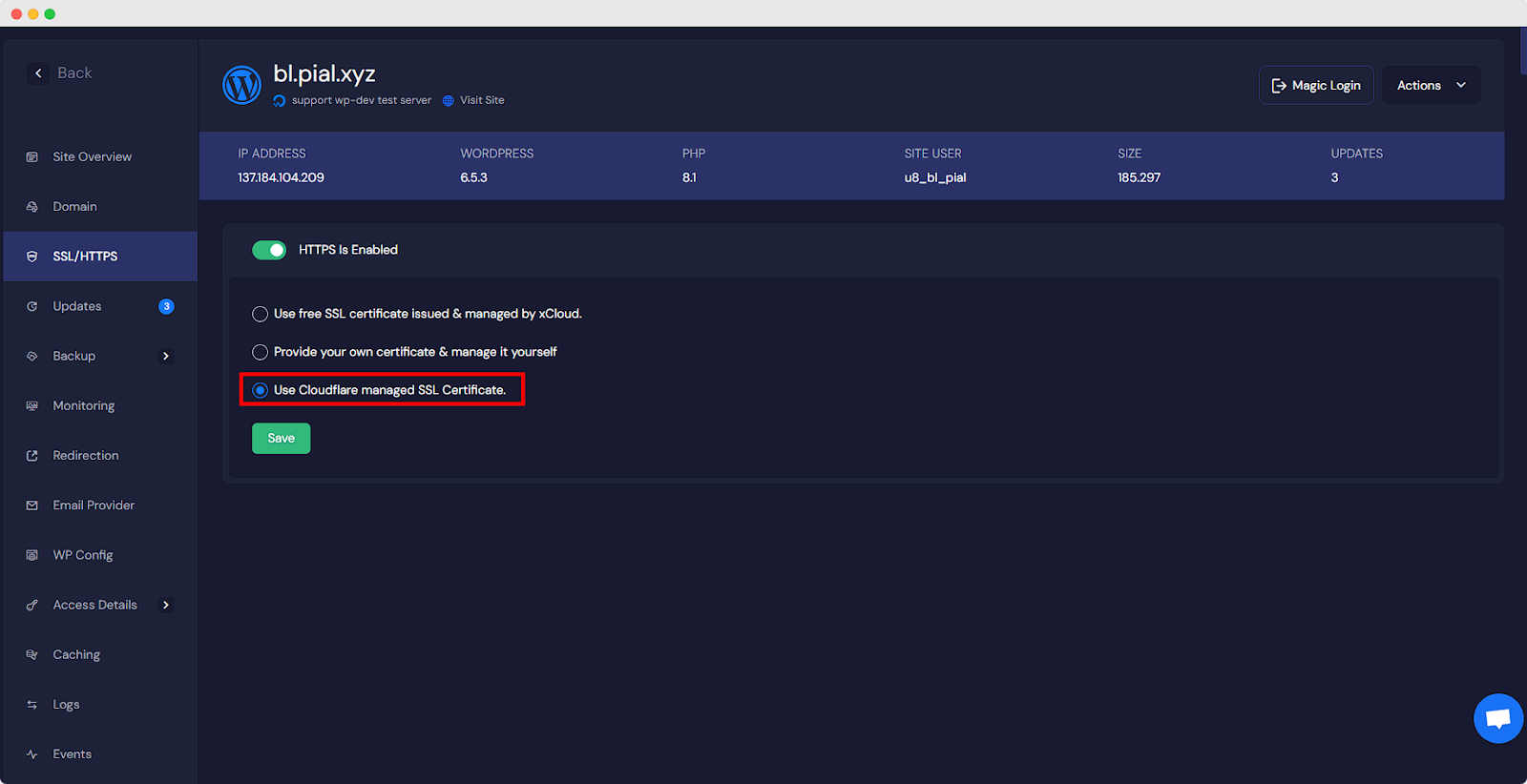Image resolution: width=1527 pixels, height=784 pixels.
Task: Click the Redirection sidebar icon
Action: [x=31, y=456]
